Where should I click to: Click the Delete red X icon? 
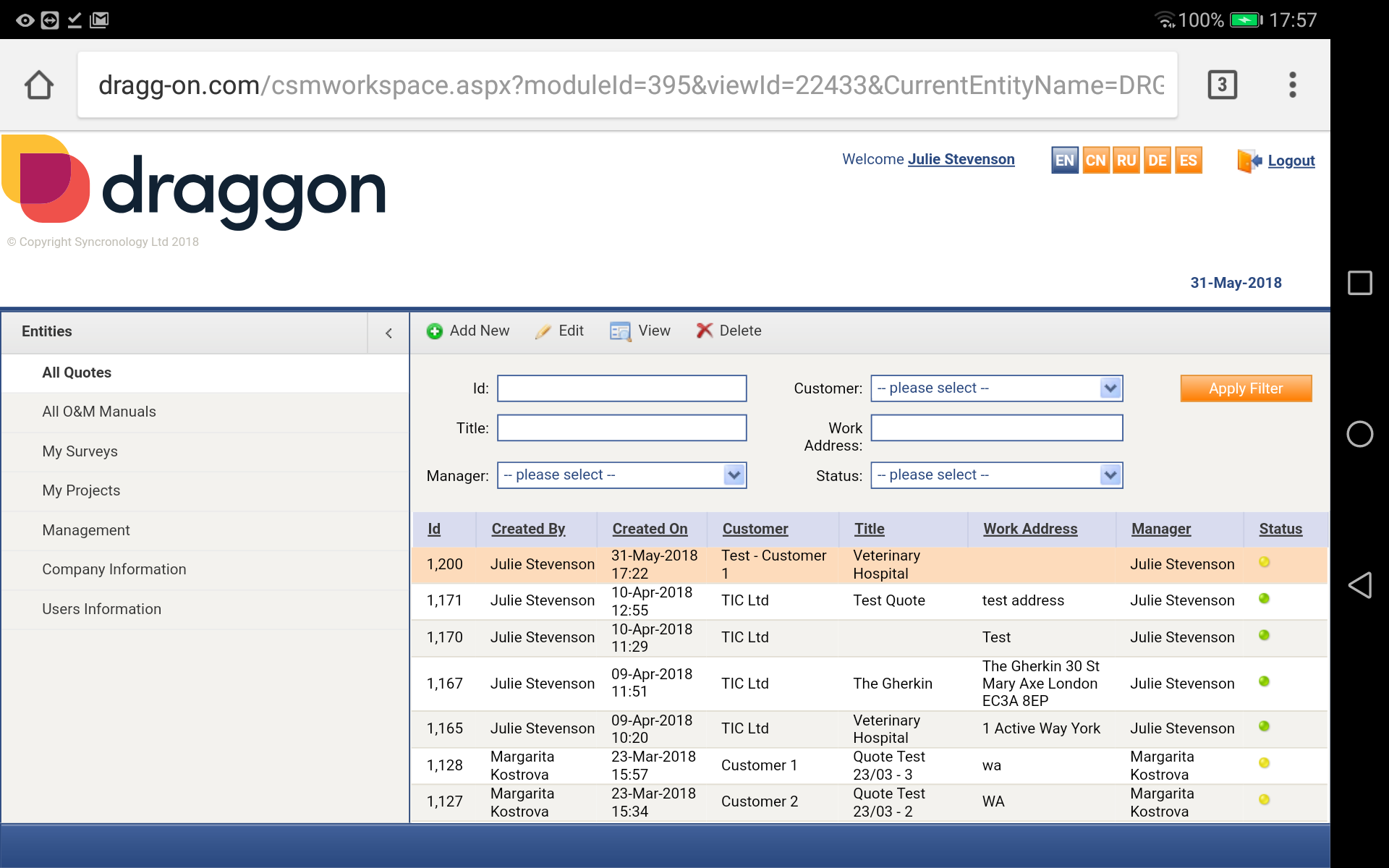(x=704, y=331)
